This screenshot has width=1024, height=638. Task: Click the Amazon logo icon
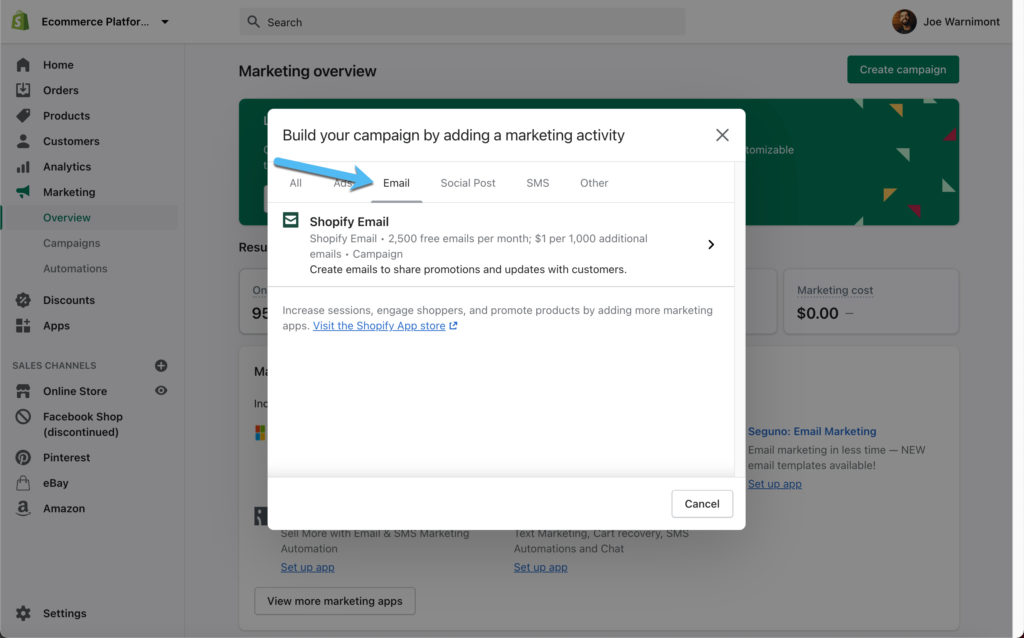click(x=23, y=508)
